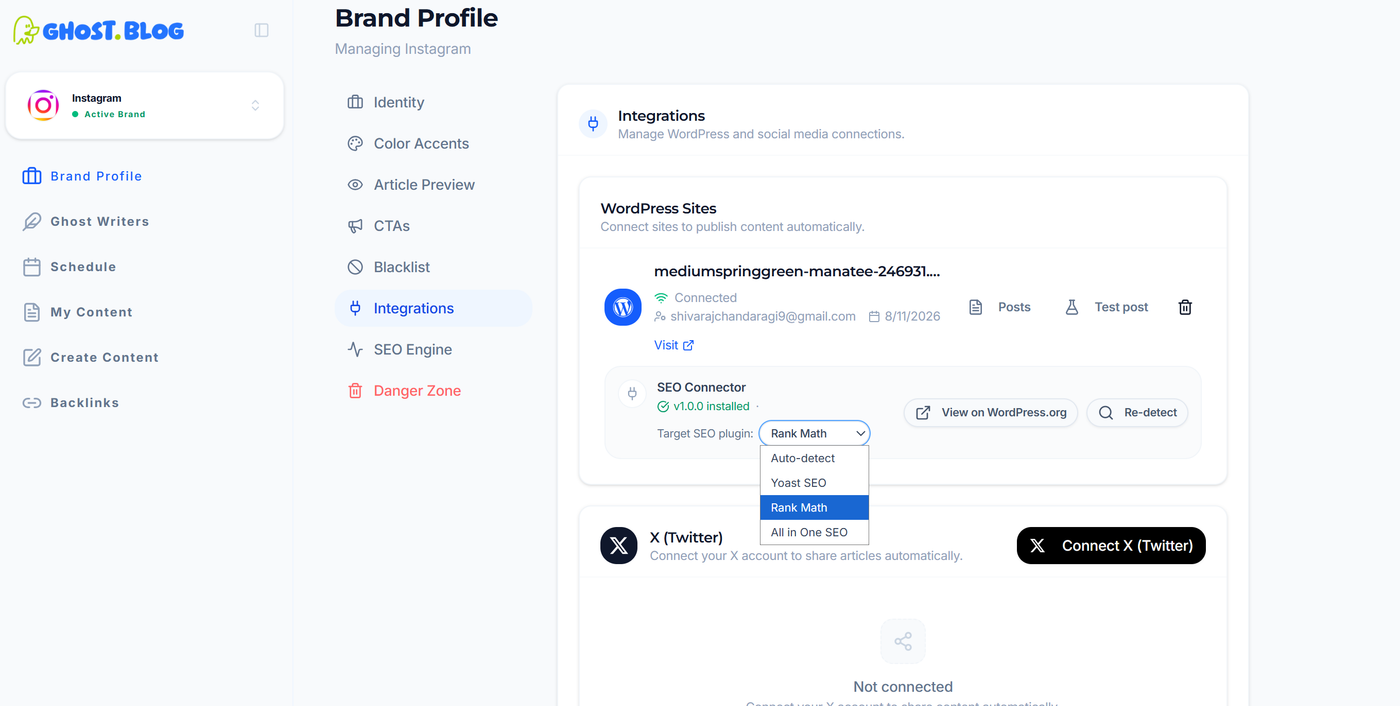
Task: Click the X (Twitter) logo icon
Action: coord(619,546)
